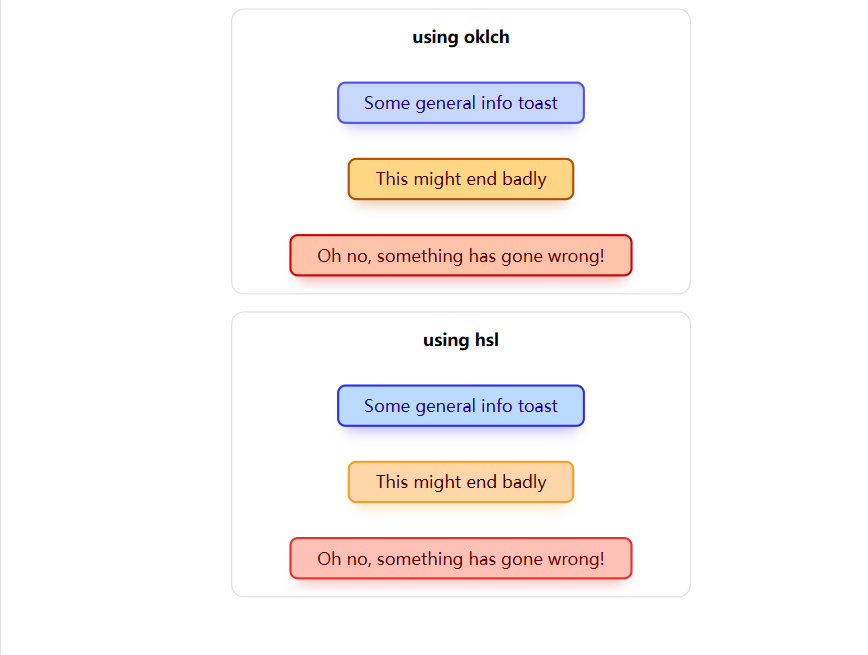Click the word 'Some' in the oklch info toast
The width and height of the screenshot is (868, 655).
(x=385, y=103)
